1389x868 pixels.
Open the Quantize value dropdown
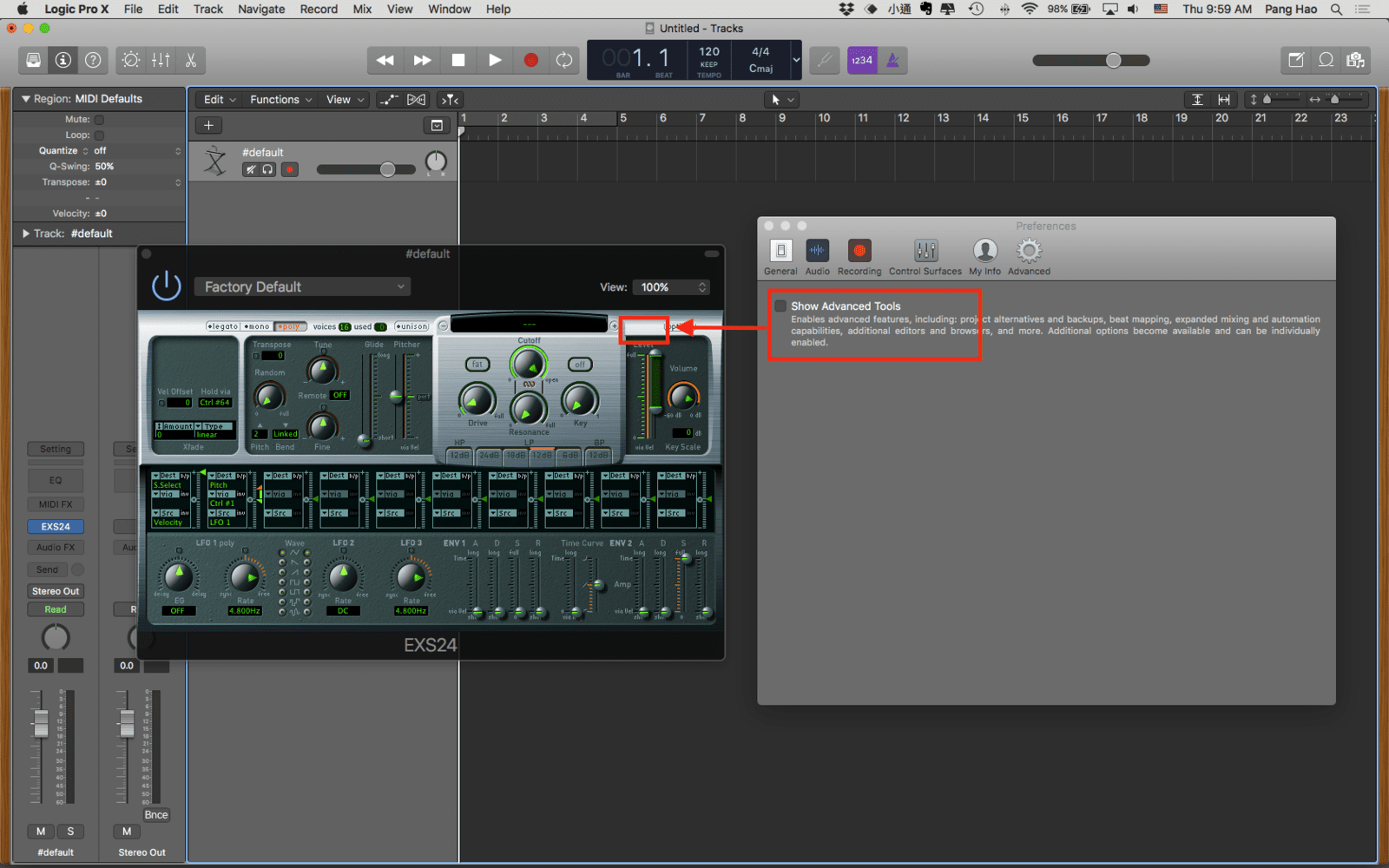pos(137,151)
